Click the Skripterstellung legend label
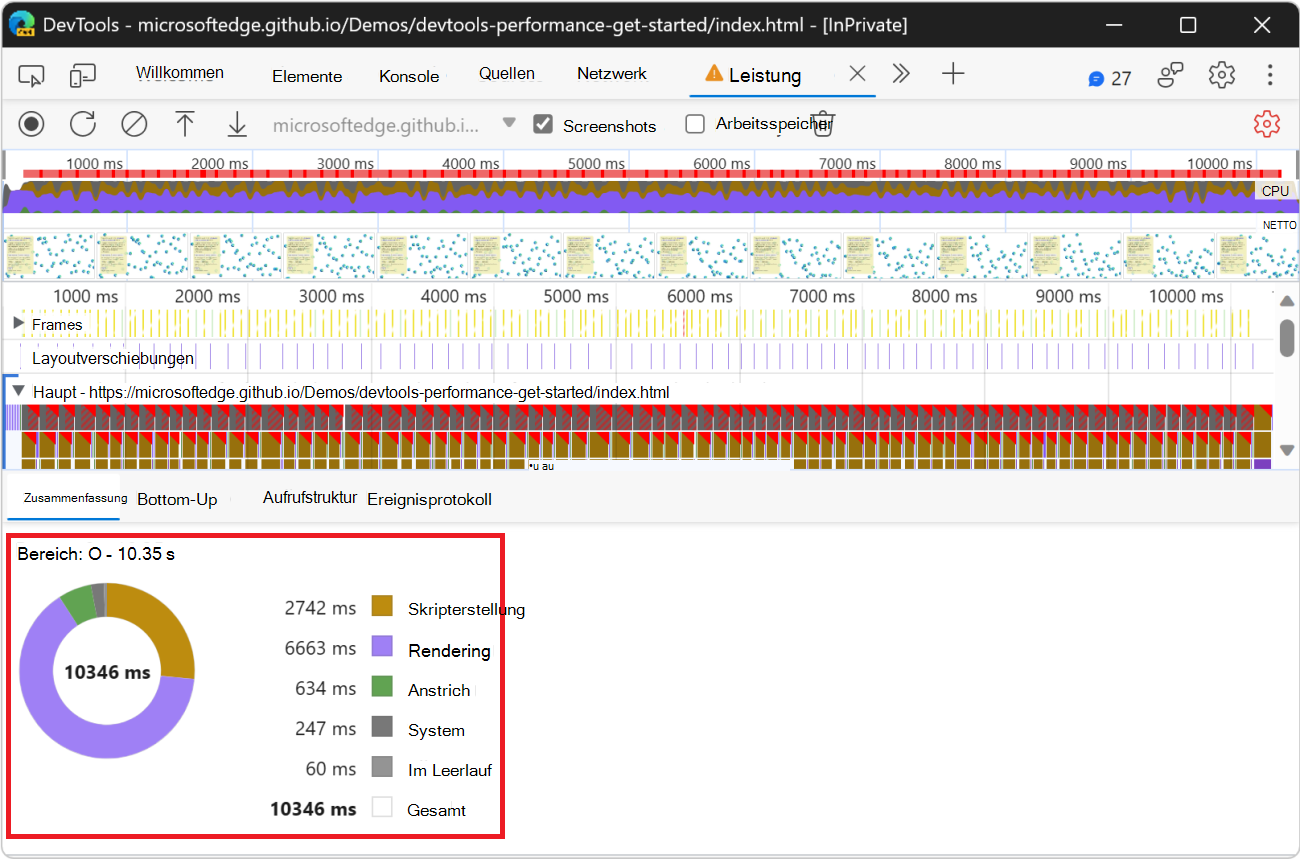Image resolution: width=1300 pixels, height=859 pixels. (x=466, y=609)
